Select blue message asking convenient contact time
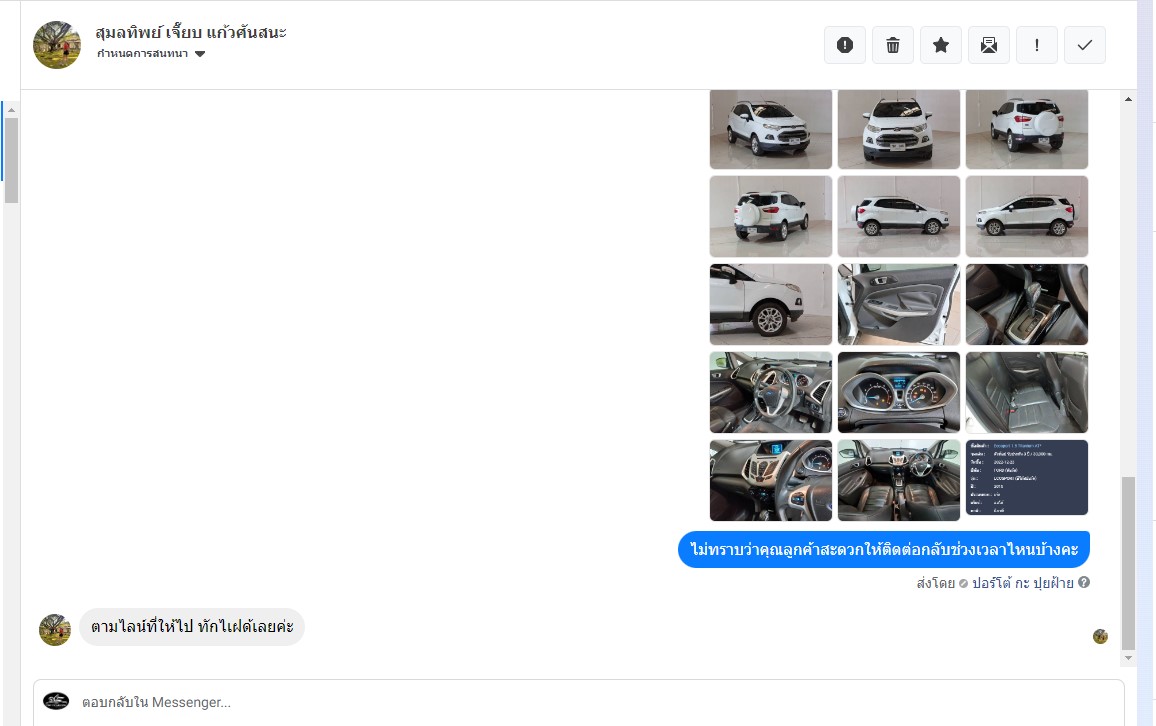Viewport: 1156px width, 726px height. pos(884,550)
